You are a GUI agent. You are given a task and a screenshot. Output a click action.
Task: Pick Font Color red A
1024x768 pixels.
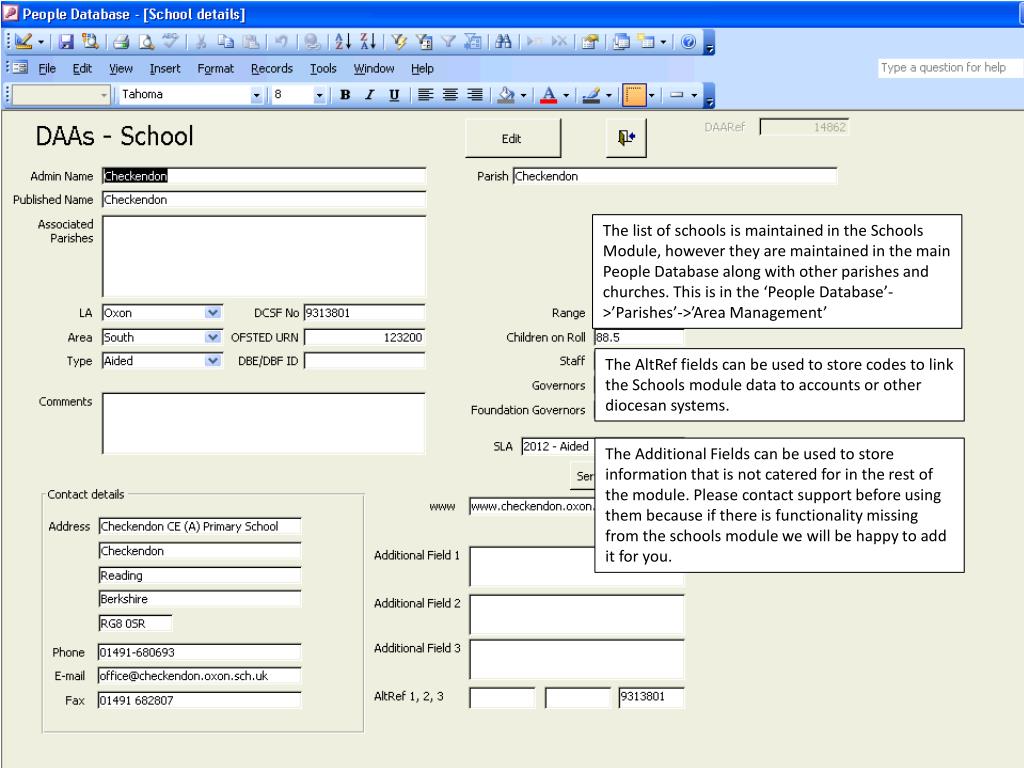pyautogui.click(x=549, y=95)
